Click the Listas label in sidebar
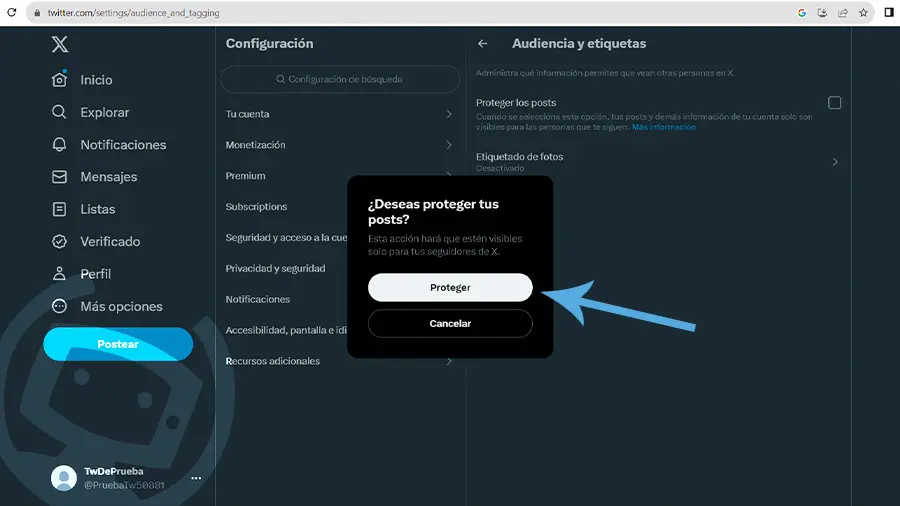This screenshot has width=900, height=506. pyautogui.click(x=98, y=209)
